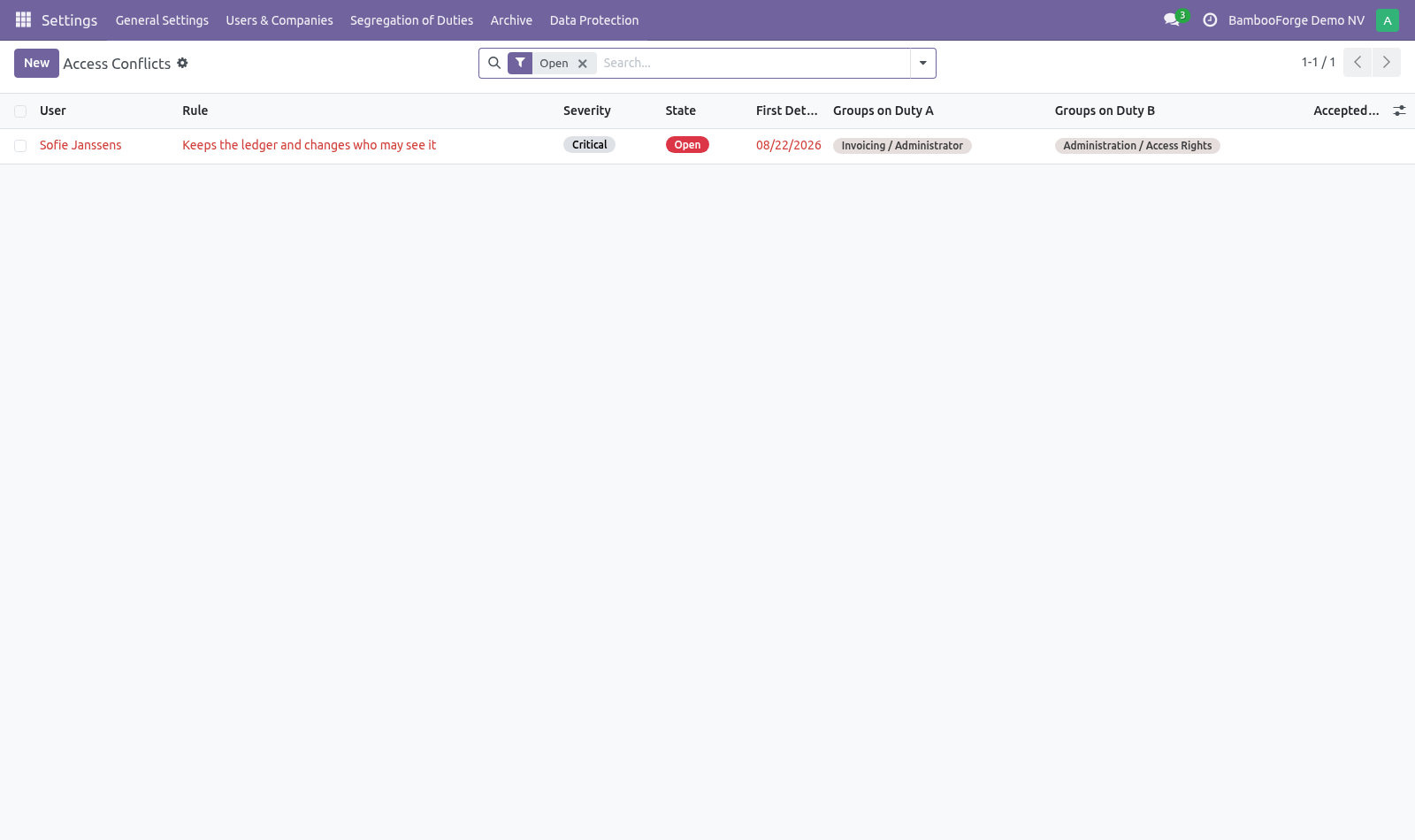Focus the Search input field

pyautogui.click(x=753, y=63)
